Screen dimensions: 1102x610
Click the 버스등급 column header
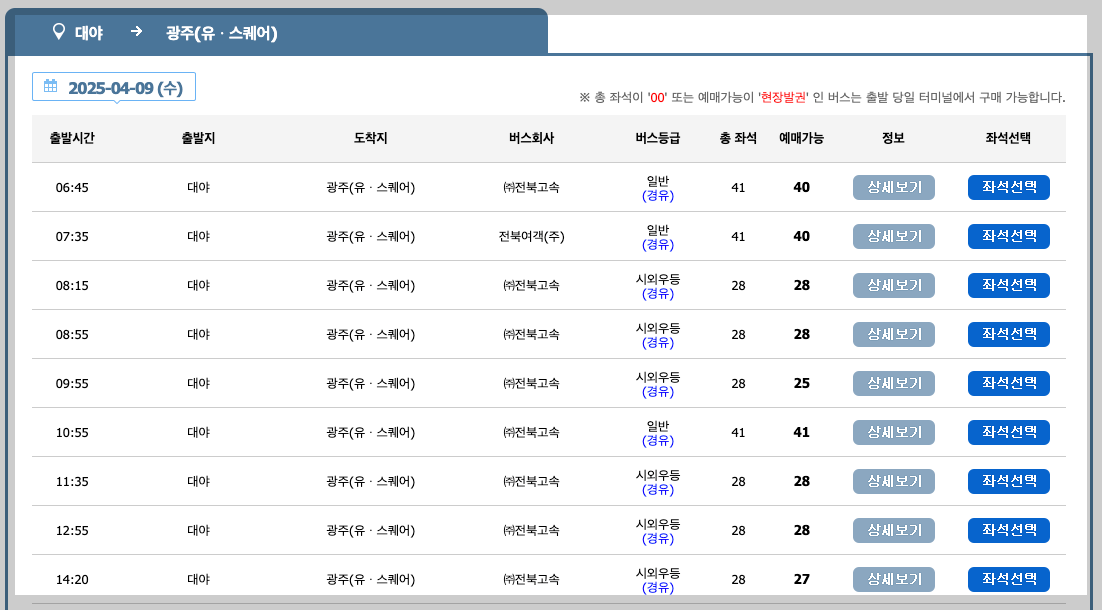659,139
